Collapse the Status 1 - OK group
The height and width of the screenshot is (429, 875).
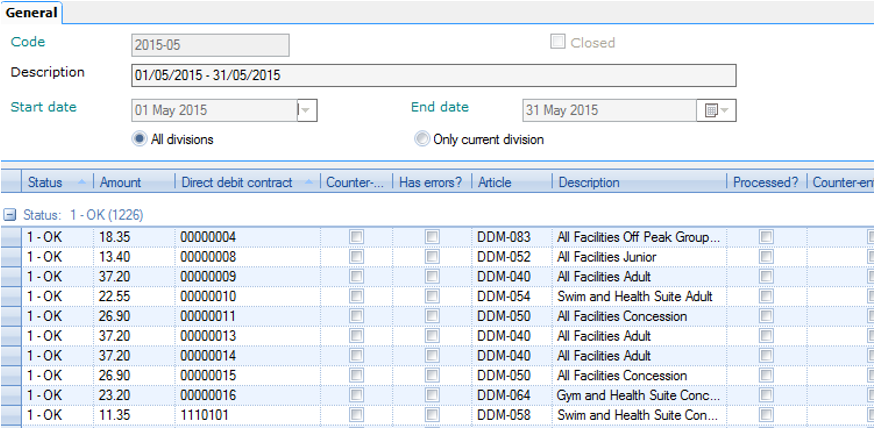coord(10,215)
